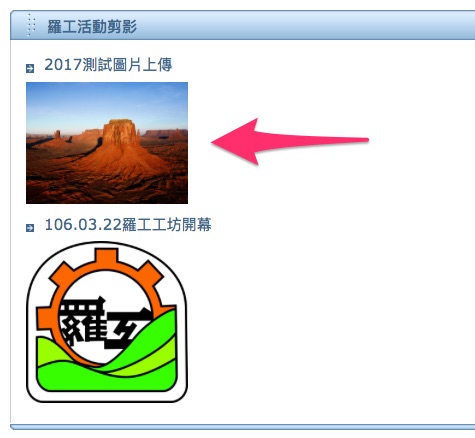475x438 pixels.
Task: Click arrow bullet icon beside 2017測試圖片上傳
Action: [x=30, y=68]
